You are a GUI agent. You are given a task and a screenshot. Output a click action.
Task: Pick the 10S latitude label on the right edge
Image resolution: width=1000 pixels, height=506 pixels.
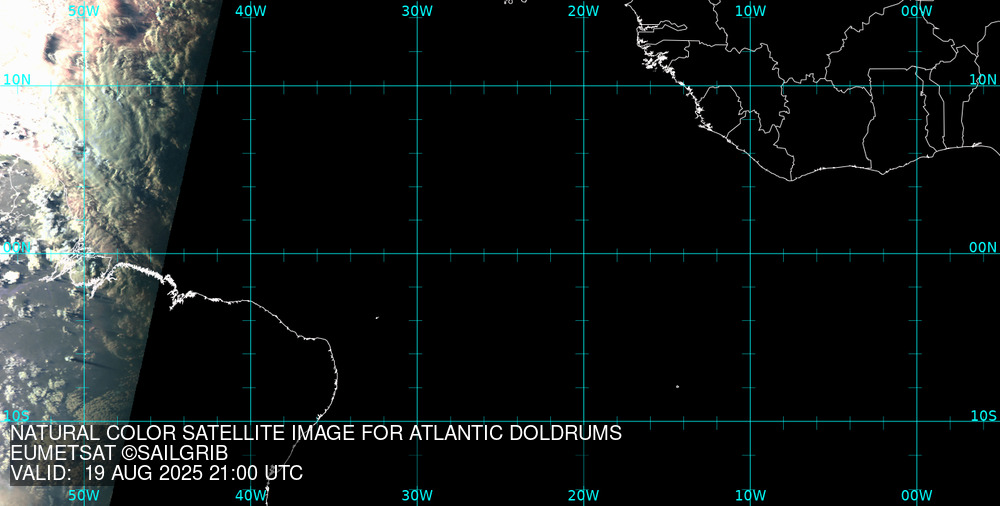tap(983, 416)
